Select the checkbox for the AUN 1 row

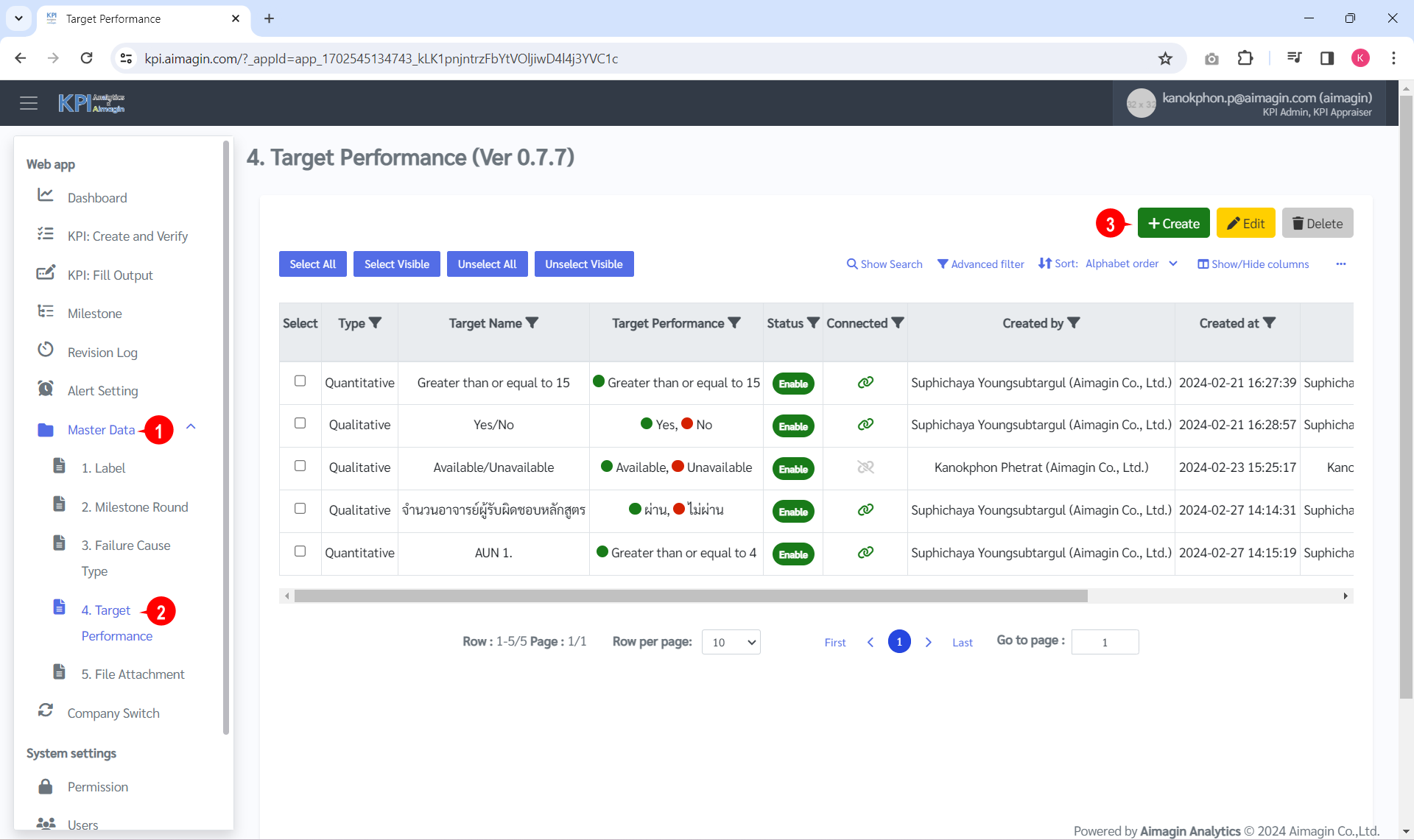coord(300,551)
